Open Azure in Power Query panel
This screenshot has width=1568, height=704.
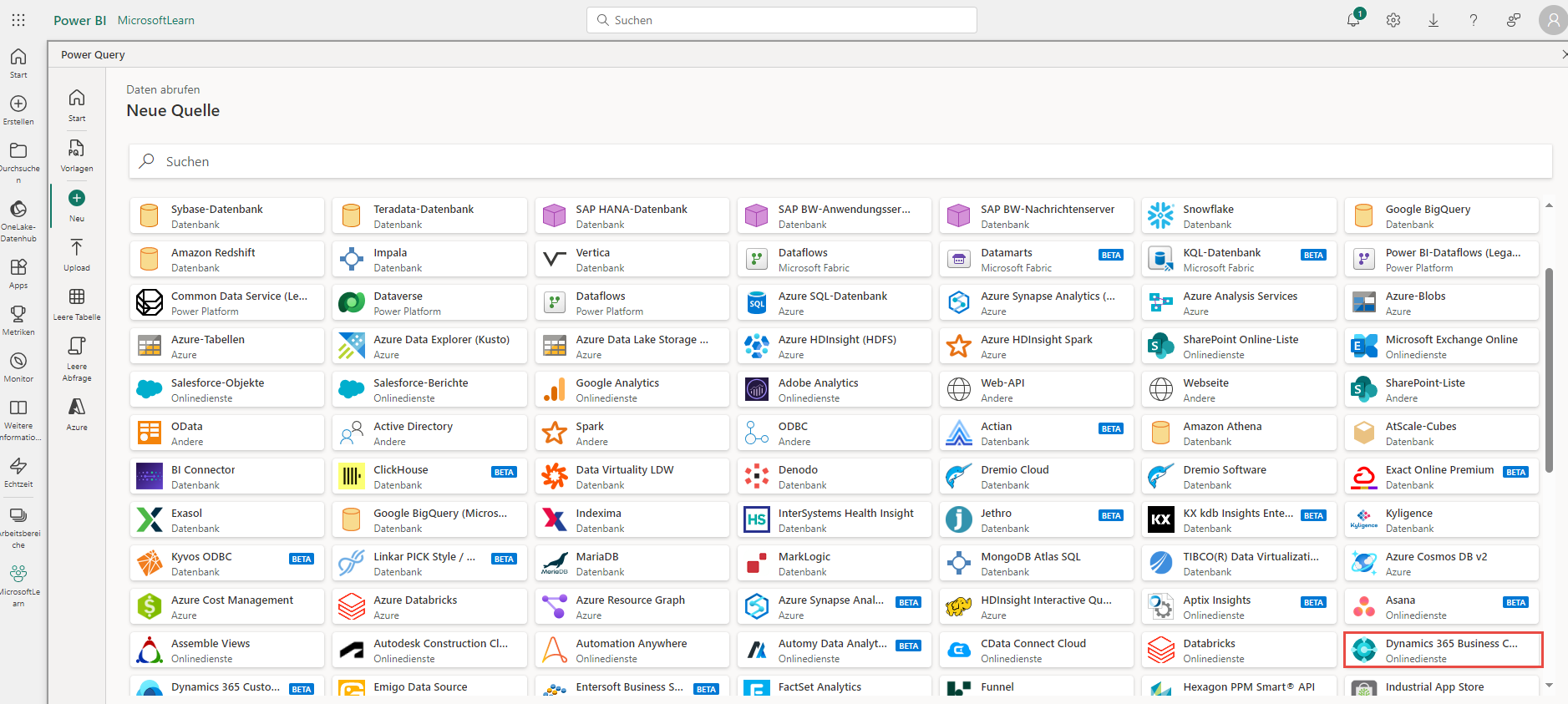coord(77,414)
